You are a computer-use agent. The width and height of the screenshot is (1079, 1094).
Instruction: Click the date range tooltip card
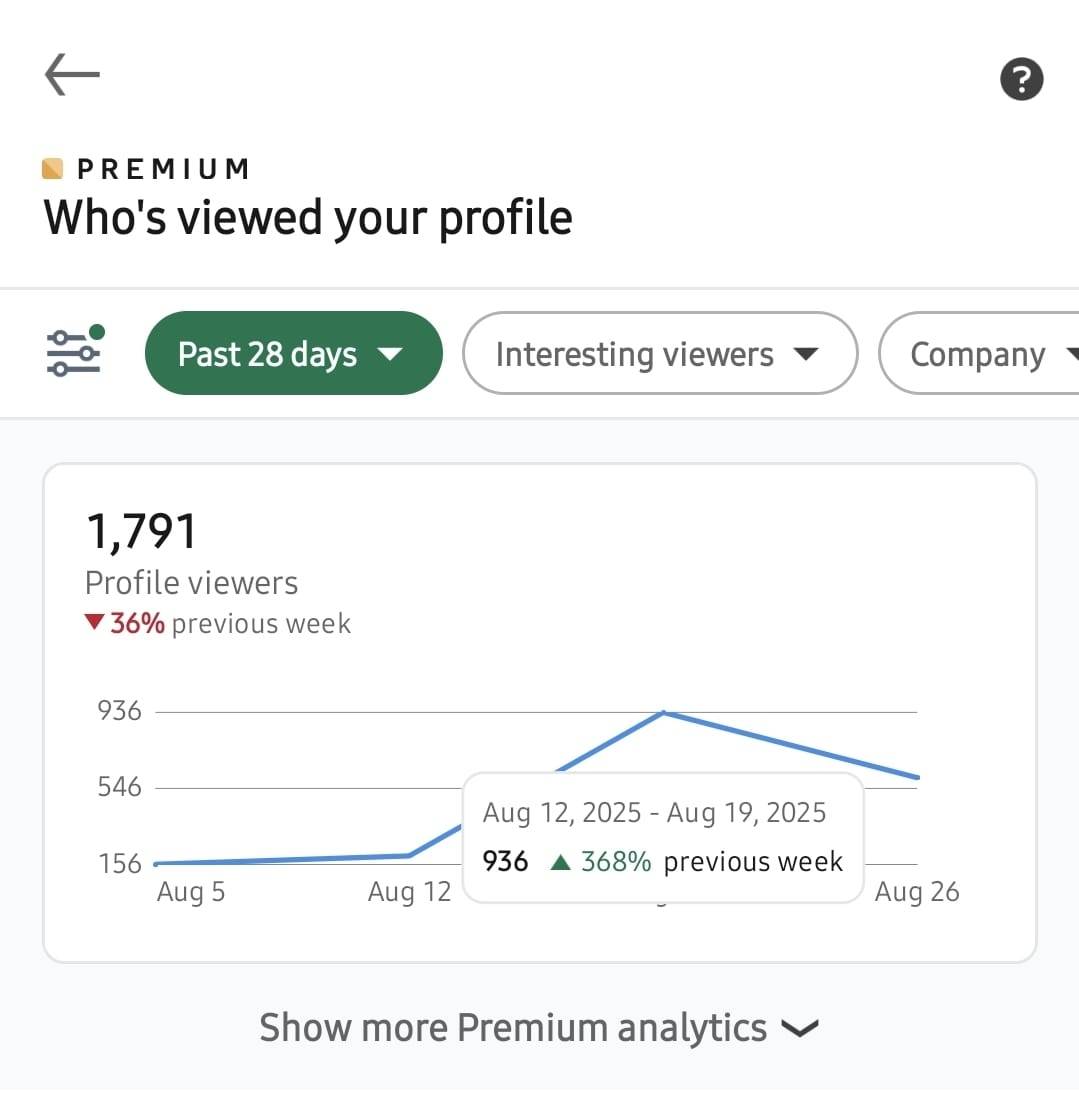click(x=663, y=837)
